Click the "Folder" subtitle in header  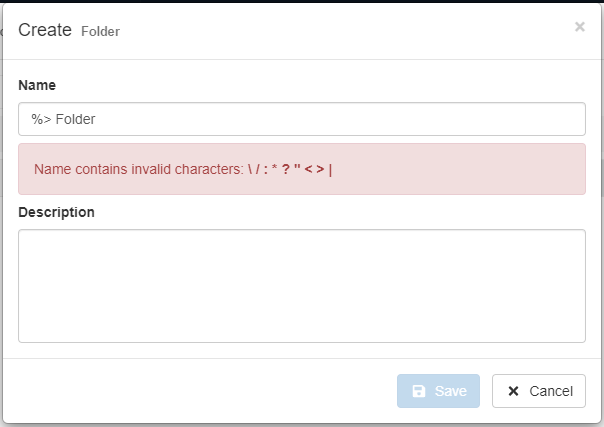[100, 32]
